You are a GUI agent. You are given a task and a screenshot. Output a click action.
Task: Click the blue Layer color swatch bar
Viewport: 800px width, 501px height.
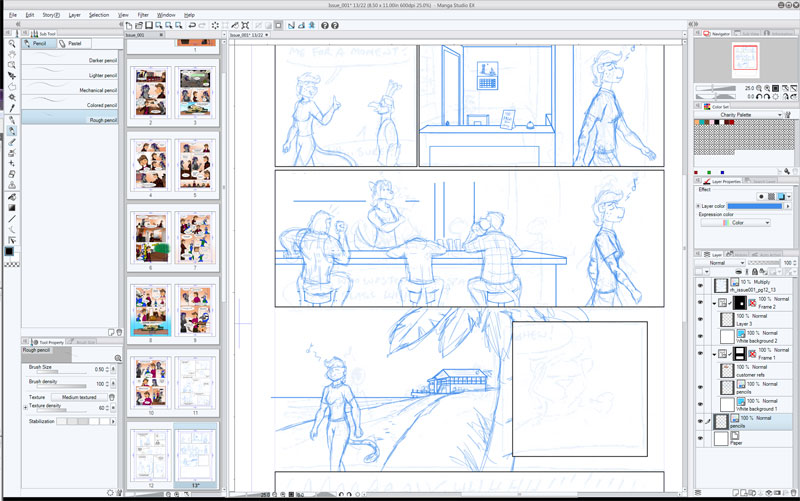(x=755, y=206)
